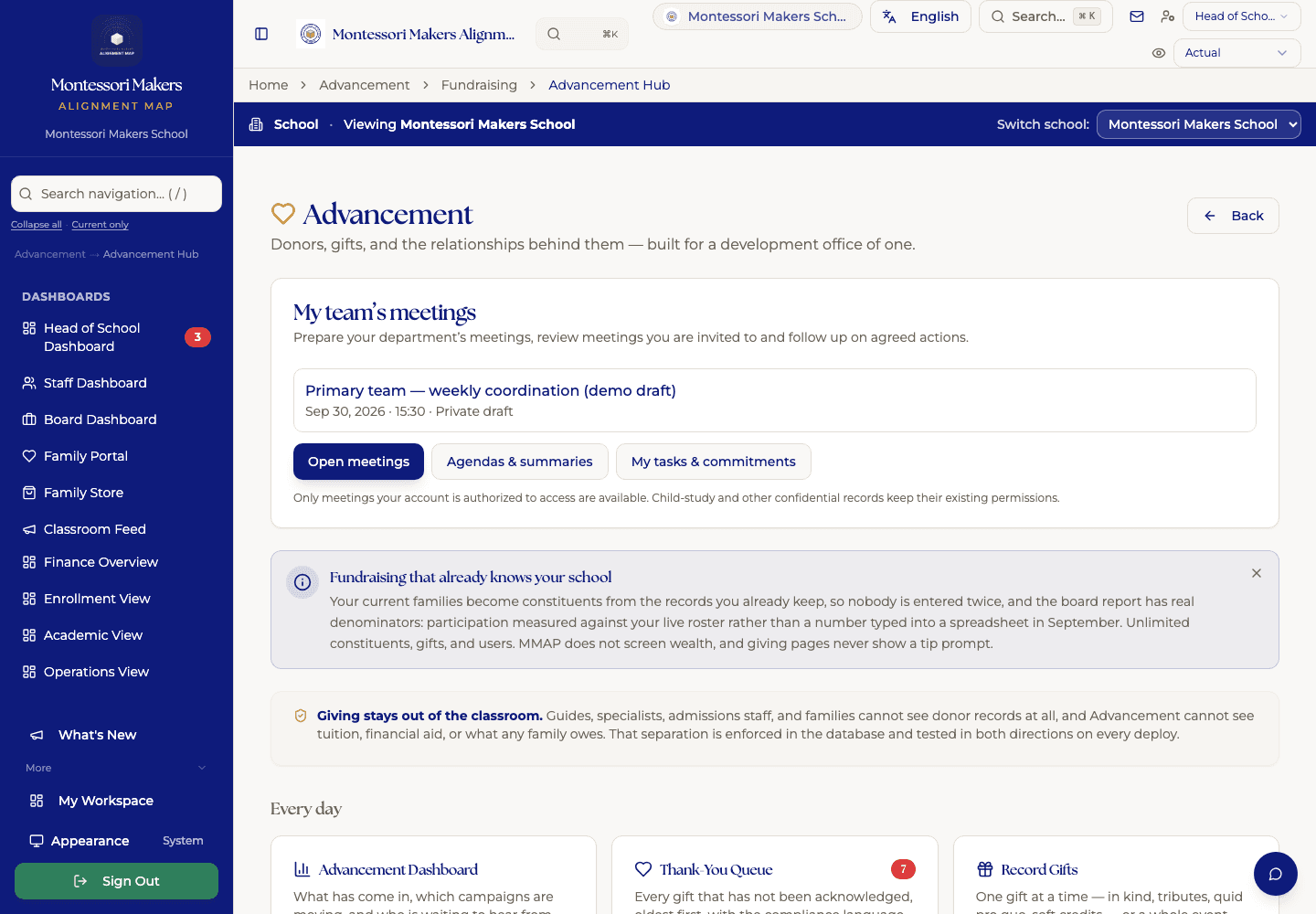
Task: Open My Workspace in sidebar
Action: pos(116,801)
